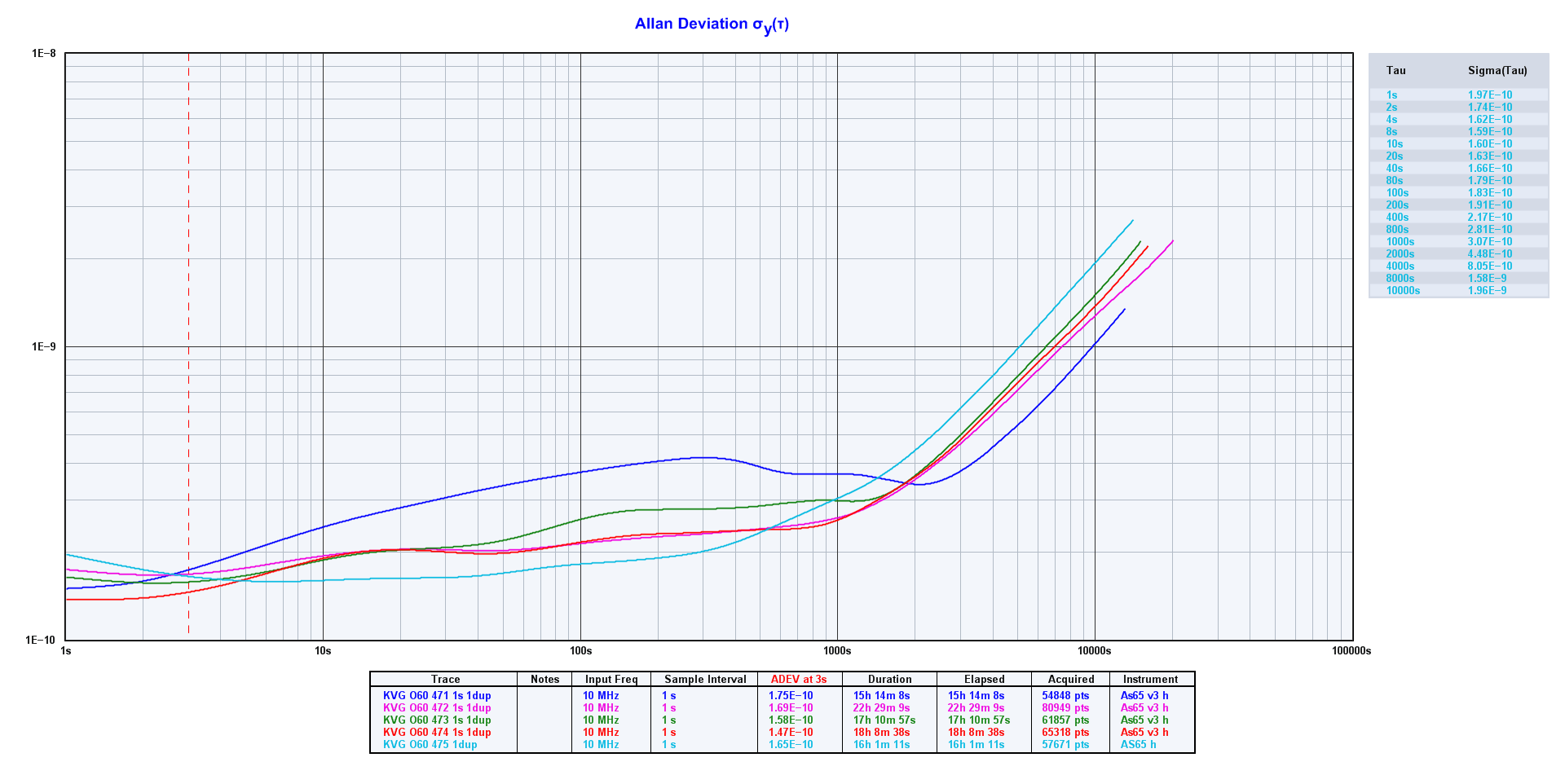Screen dimensions: 1565x784
Task: Click the x-axis tick label 100s
Action: click(x=580, y=651)
